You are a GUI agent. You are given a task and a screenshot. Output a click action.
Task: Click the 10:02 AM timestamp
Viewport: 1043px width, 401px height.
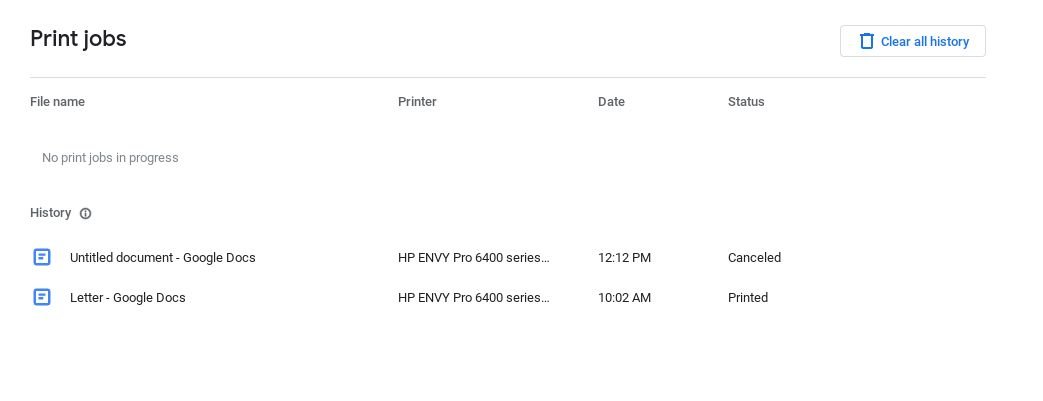pyautogui.click(x=624, y=298)
